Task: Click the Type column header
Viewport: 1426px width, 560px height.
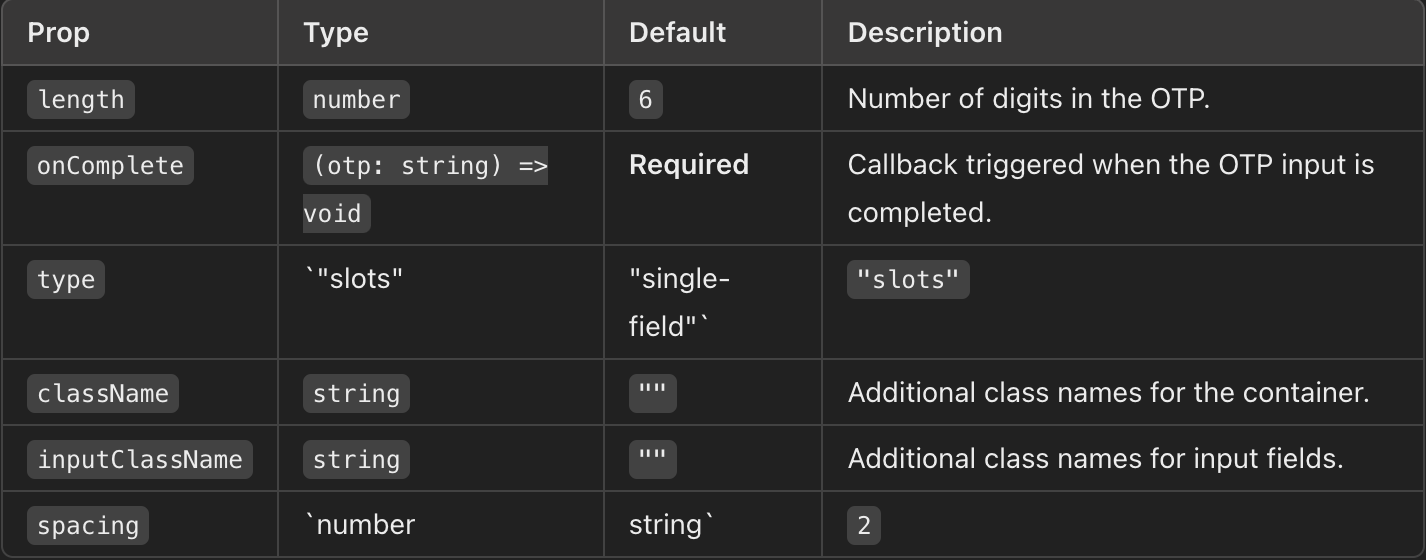Action: pos(336,32)
